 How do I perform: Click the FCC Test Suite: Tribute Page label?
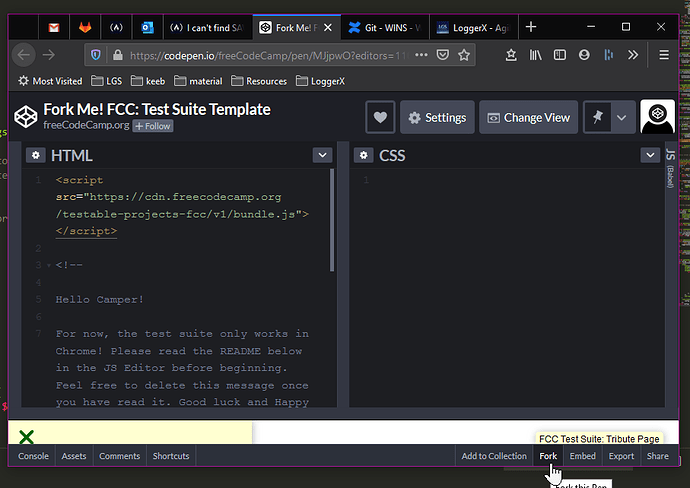(599, 439)
